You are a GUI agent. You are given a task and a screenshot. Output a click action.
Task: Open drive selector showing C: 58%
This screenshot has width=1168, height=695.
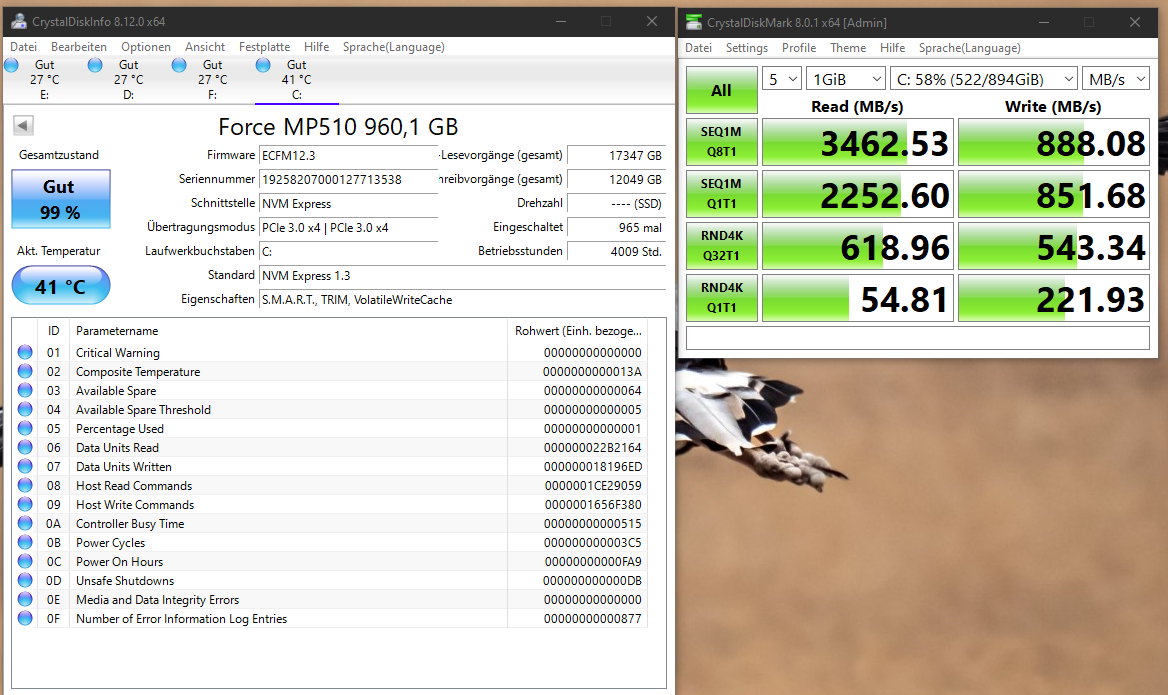click(984, 79)
